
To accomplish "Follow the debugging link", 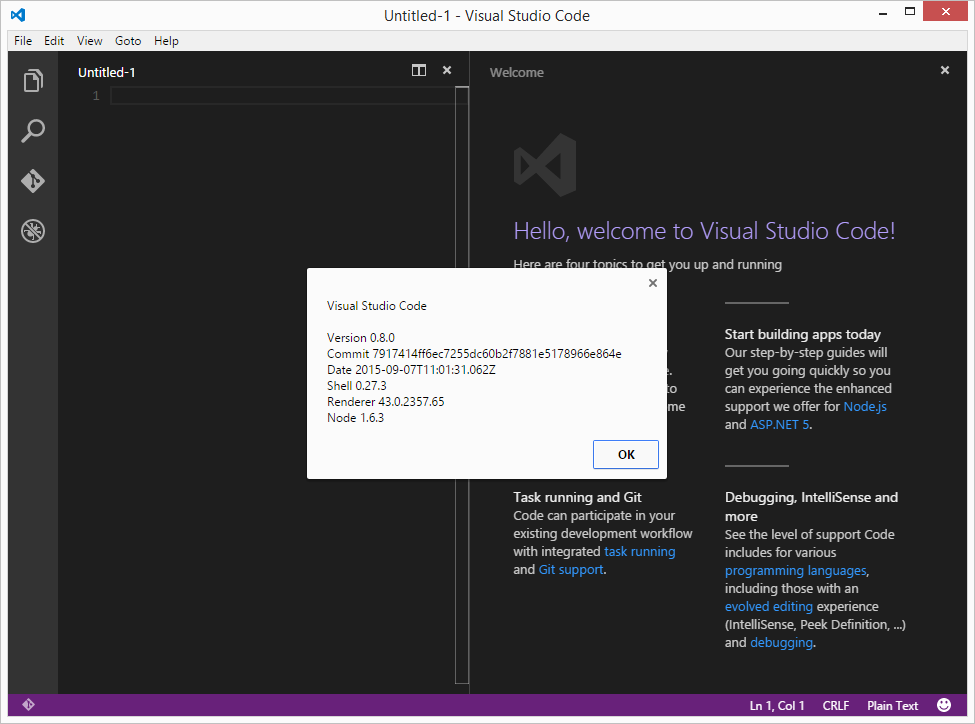I will (x=781, y=642).
